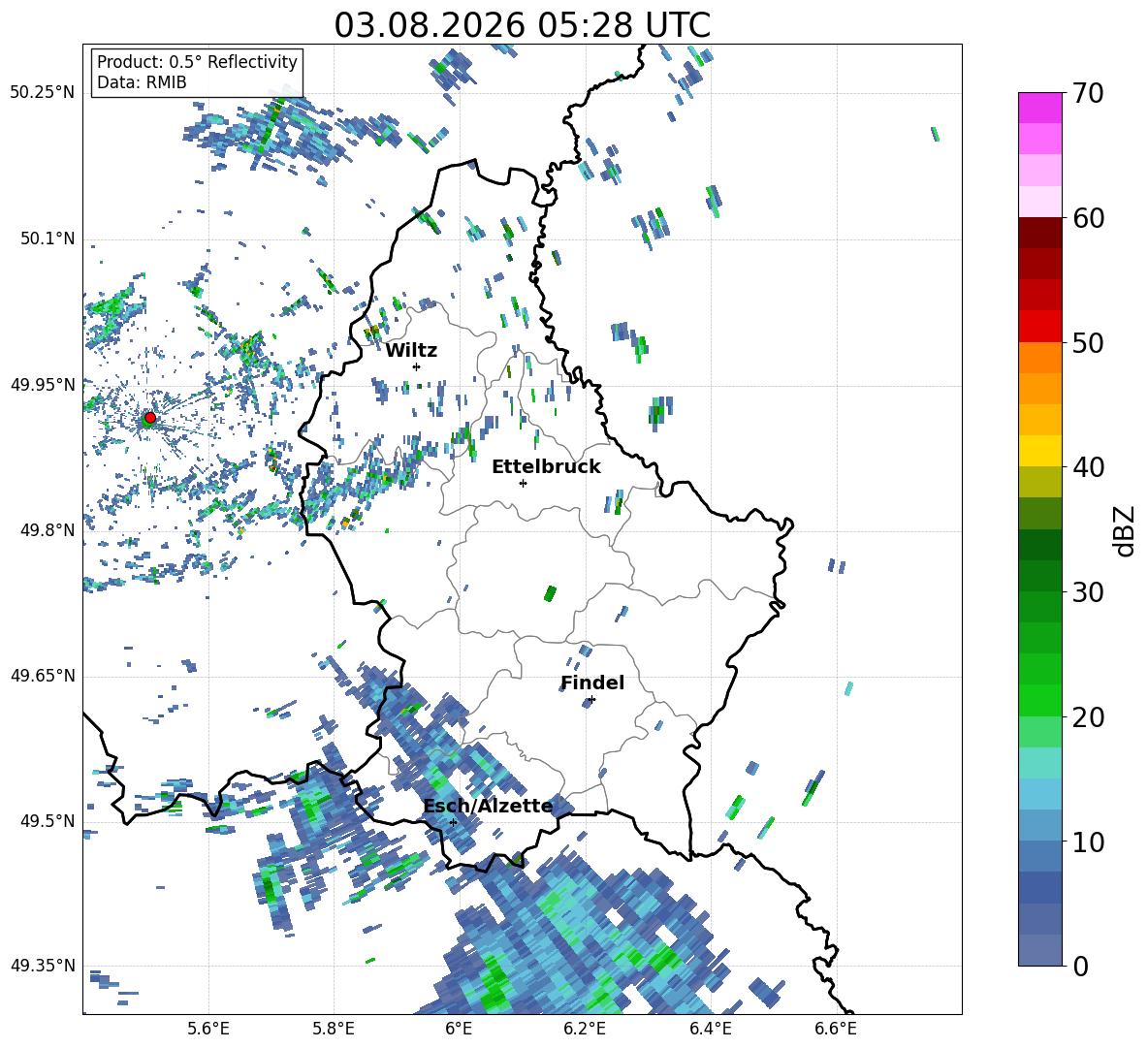1148x1048 pixels.
Task: Click the yellow 40 dBZ colorbar segment
Action: (1039, 451)
